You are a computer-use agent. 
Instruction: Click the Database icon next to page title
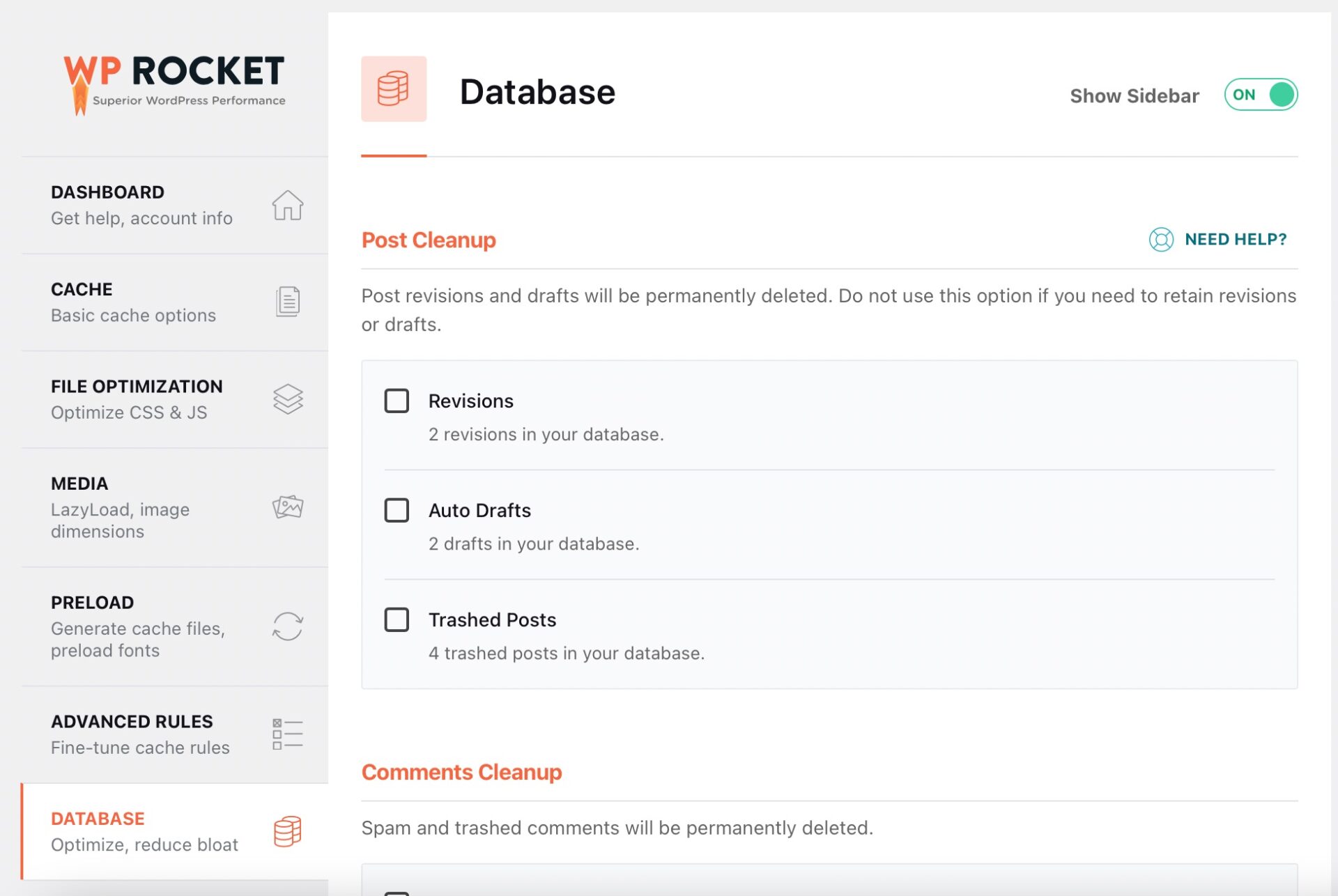click(x=394, y=88)
